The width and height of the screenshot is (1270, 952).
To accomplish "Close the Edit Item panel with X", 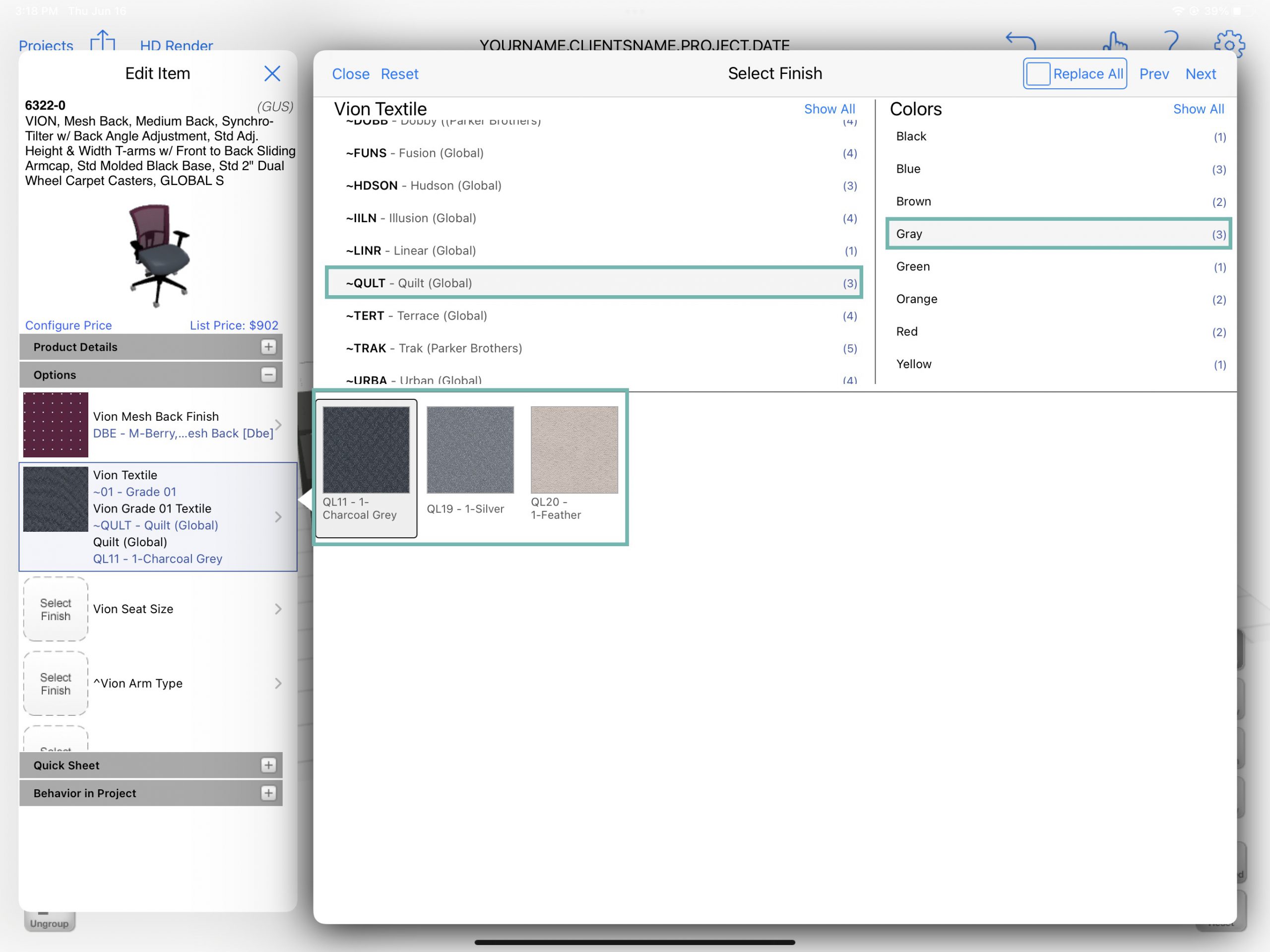I will coord(272,73).
